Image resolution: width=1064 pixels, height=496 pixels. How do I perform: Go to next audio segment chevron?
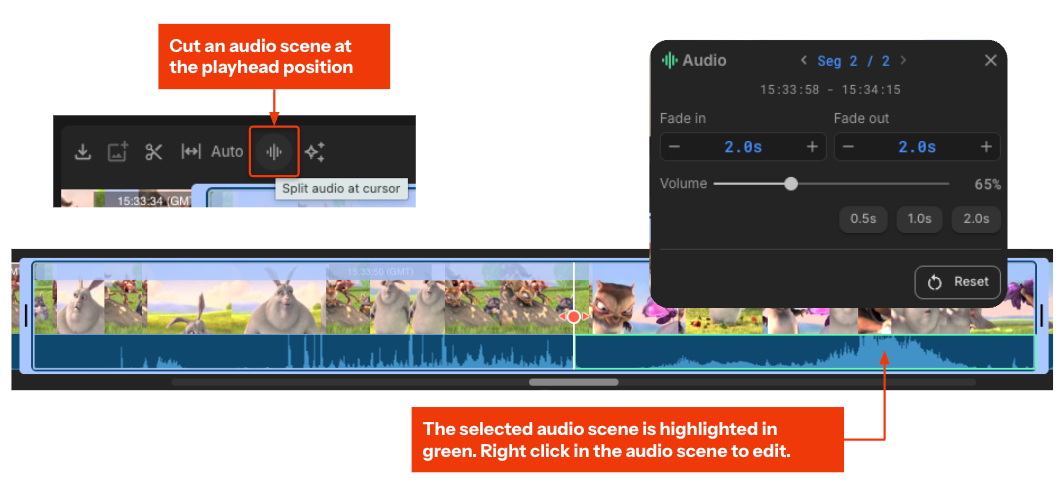(x=903, y=60)
